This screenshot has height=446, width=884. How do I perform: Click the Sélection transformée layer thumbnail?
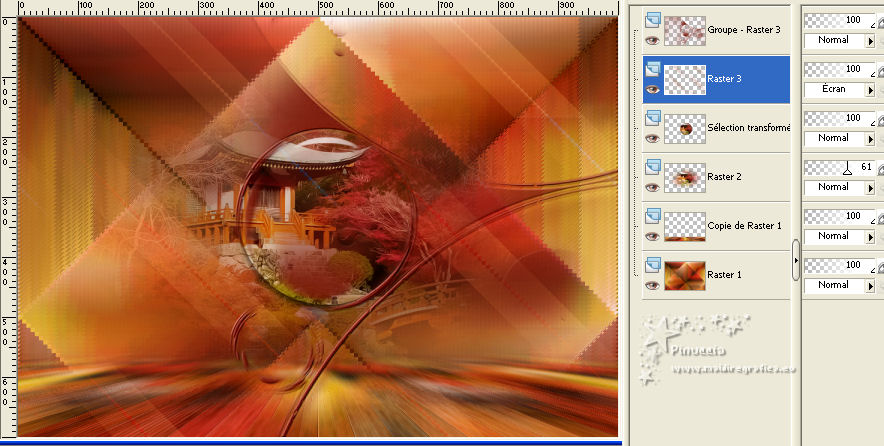(685, 129)
